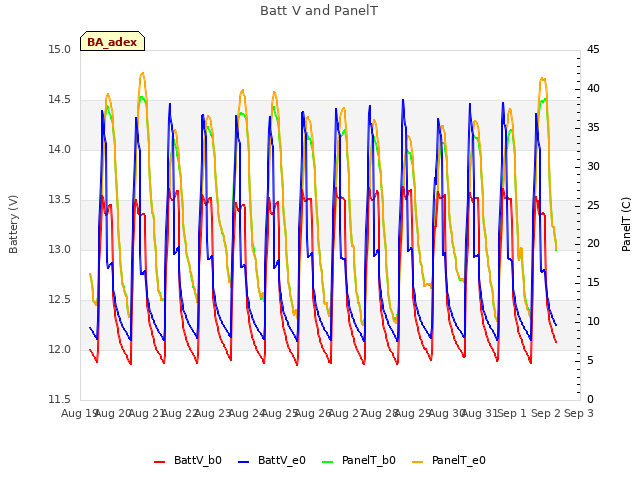
Task: Click the orange PanelT_e0 peak near Sep 2
Action: pos(542,78)
